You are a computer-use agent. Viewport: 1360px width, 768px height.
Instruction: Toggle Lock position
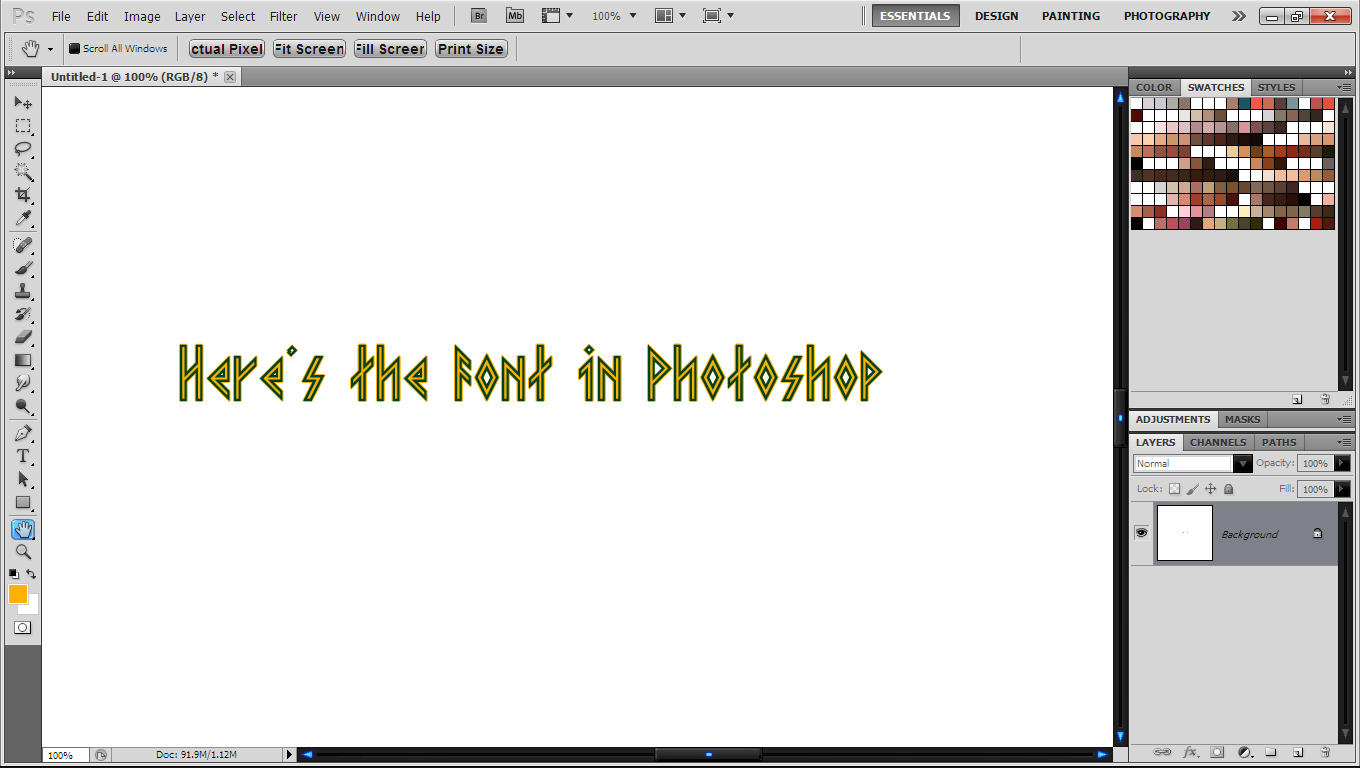1211,489
